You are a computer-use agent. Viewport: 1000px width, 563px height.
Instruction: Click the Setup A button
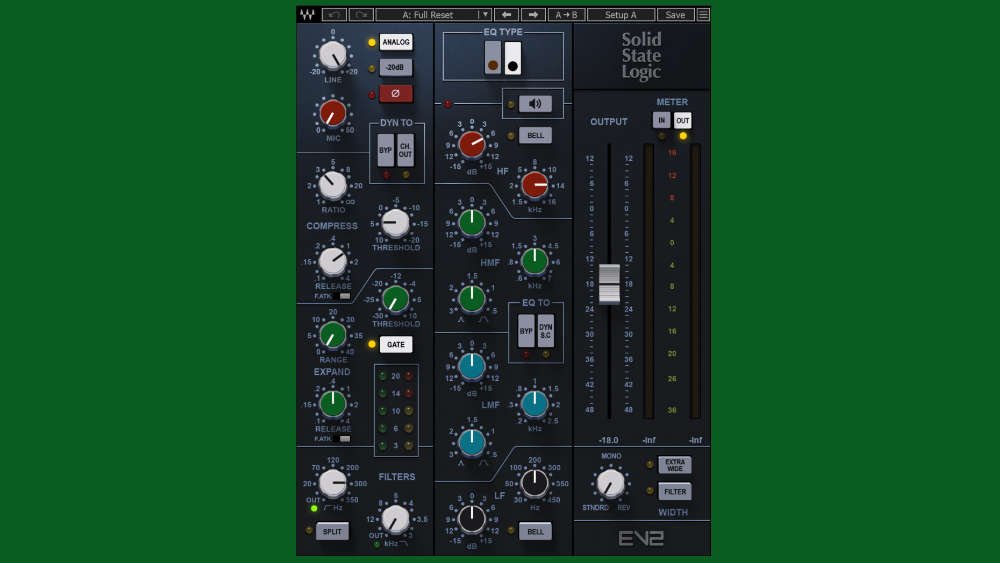click(621, 15)
